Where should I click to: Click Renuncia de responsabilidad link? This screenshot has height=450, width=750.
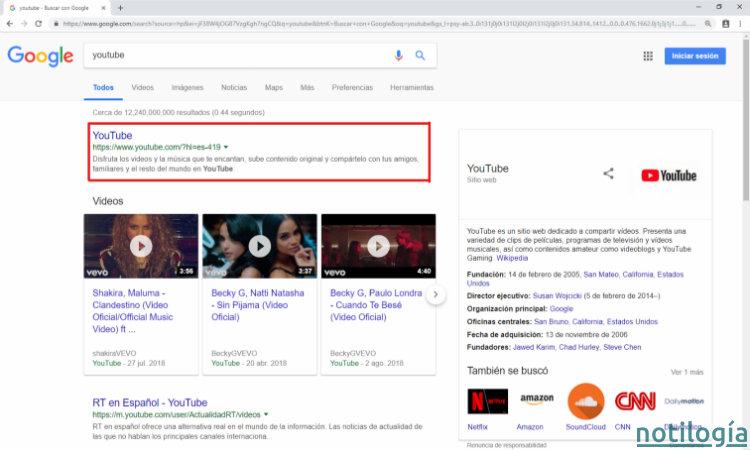point(507,445)
